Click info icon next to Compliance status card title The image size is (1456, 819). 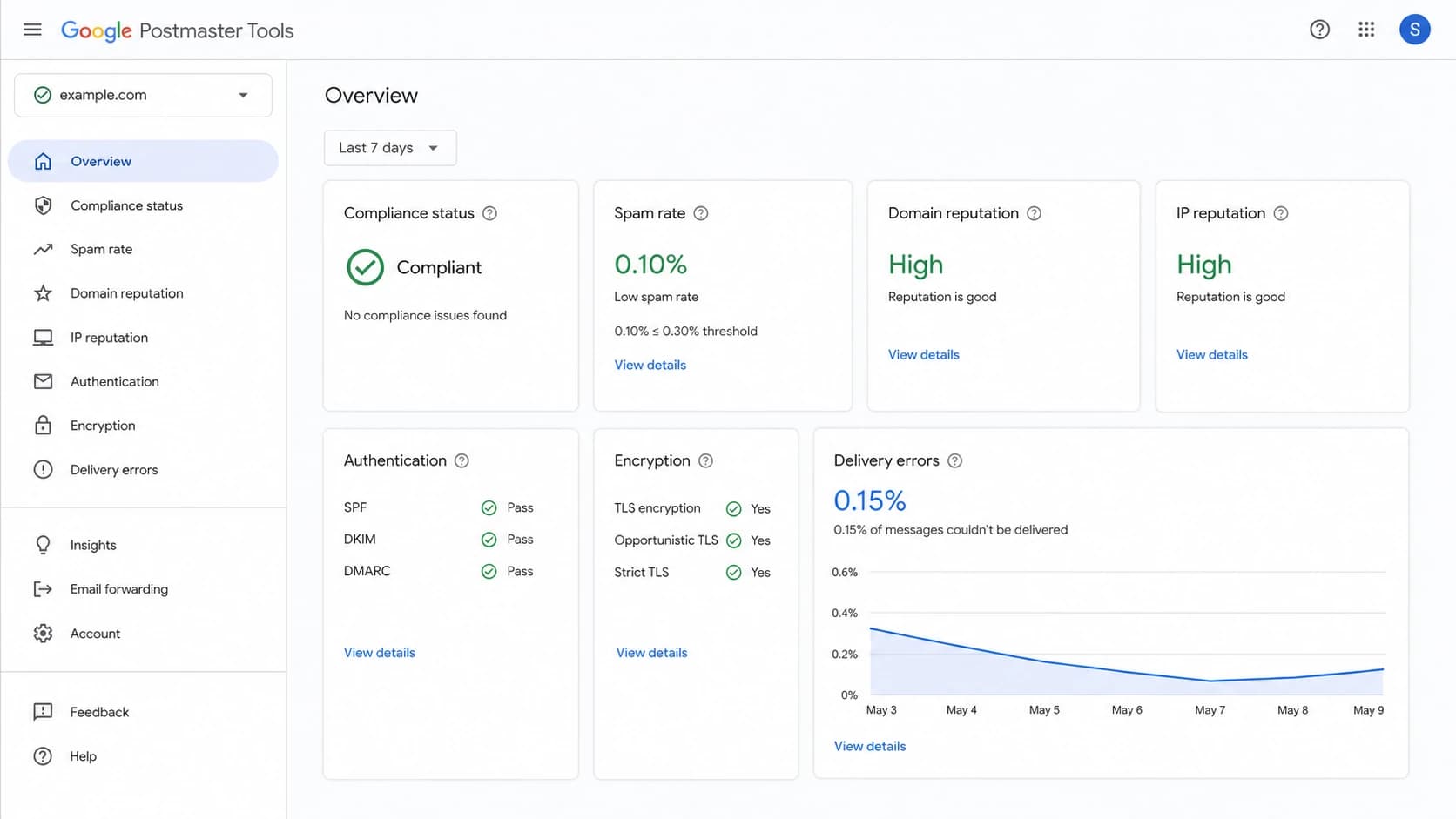coord(489,213)
